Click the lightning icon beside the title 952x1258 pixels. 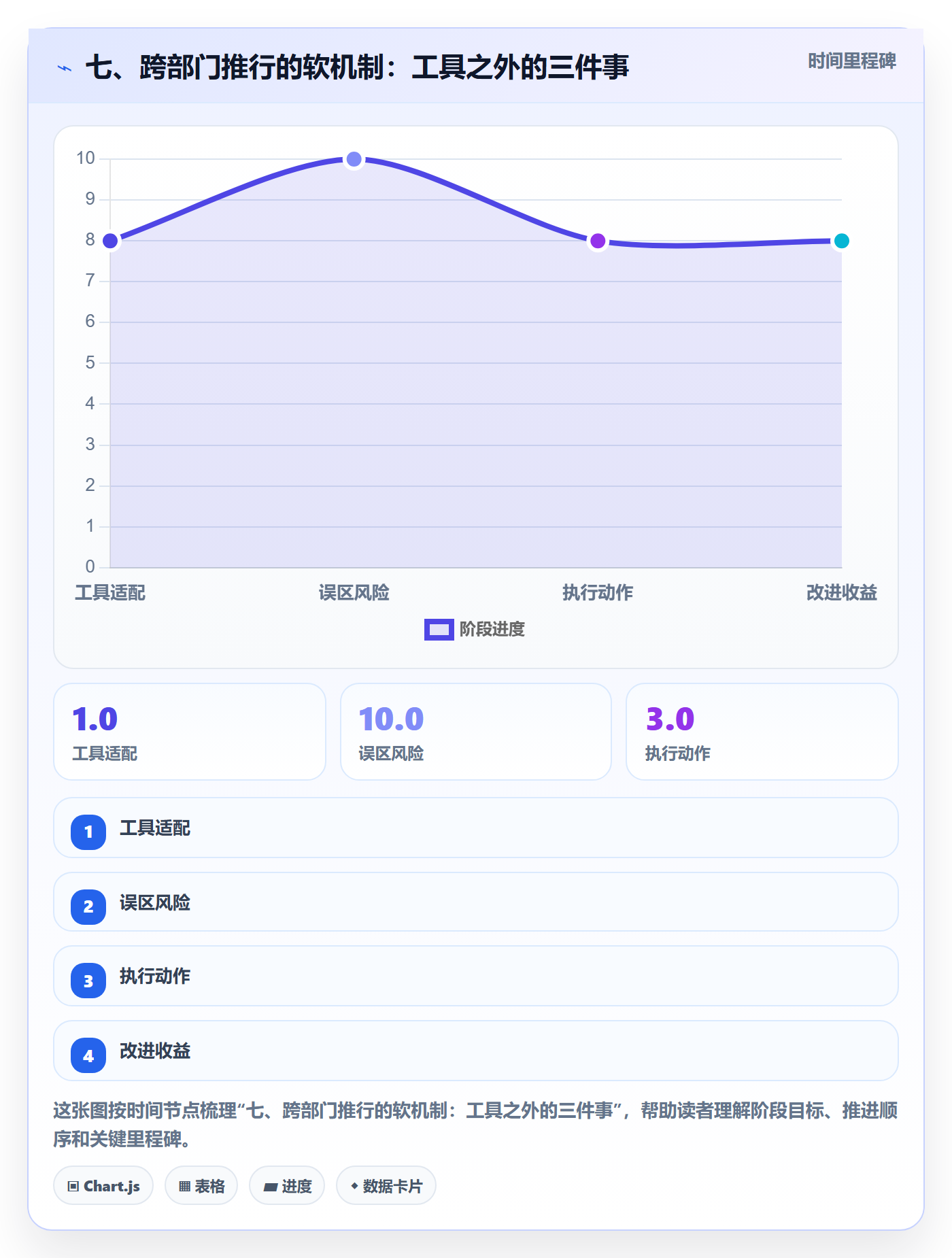(x=65, y=68)
